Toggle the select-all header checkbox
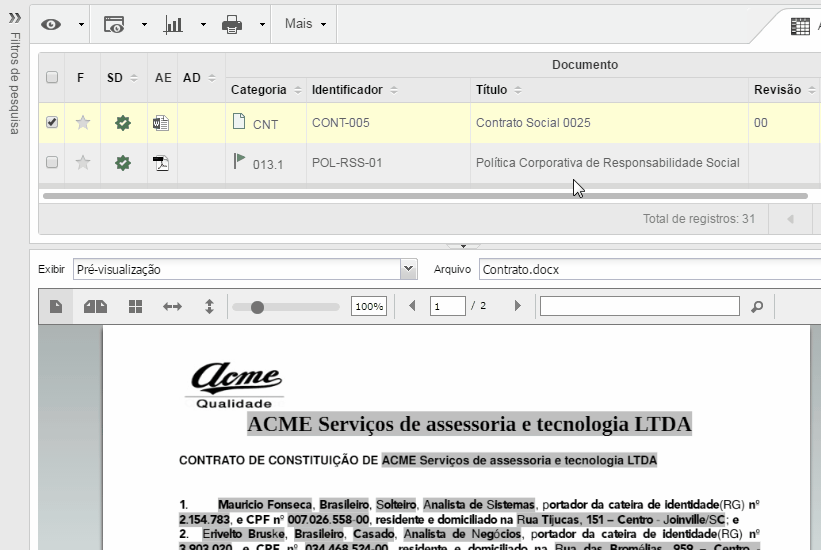Viewport: 821px width, 550px height. pos(53,78)
